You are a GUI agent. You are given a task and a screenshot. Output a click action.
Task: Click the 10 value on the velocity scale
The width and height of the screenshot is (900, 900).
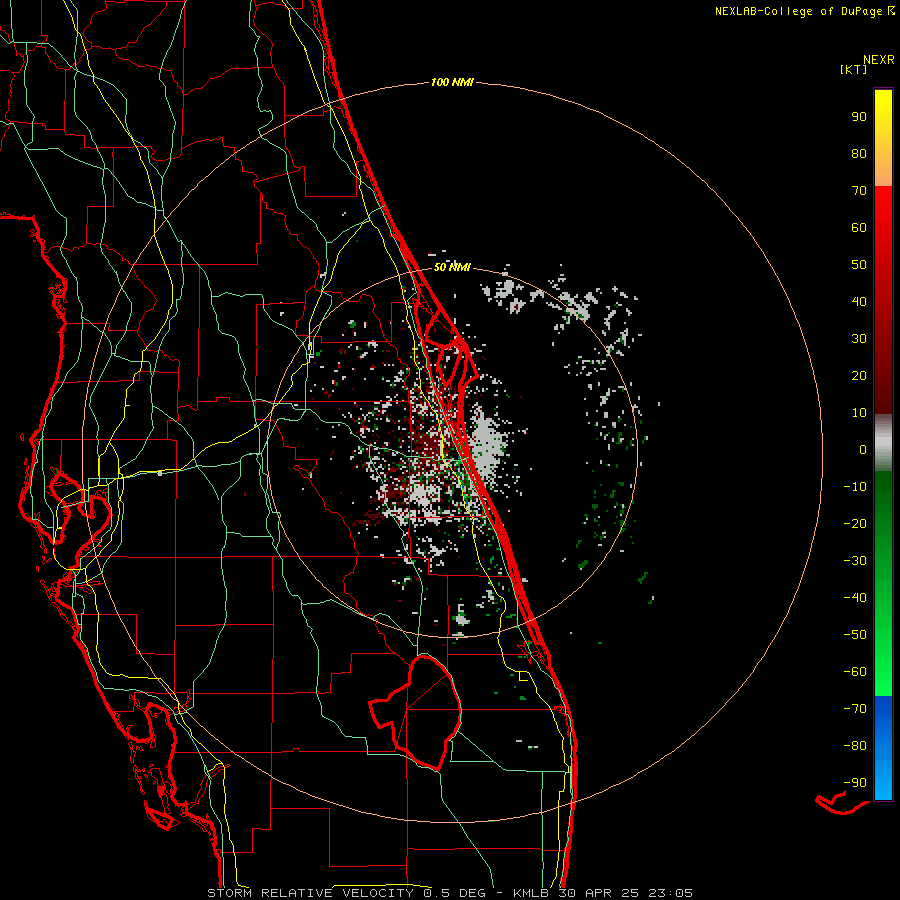(859, 413)
